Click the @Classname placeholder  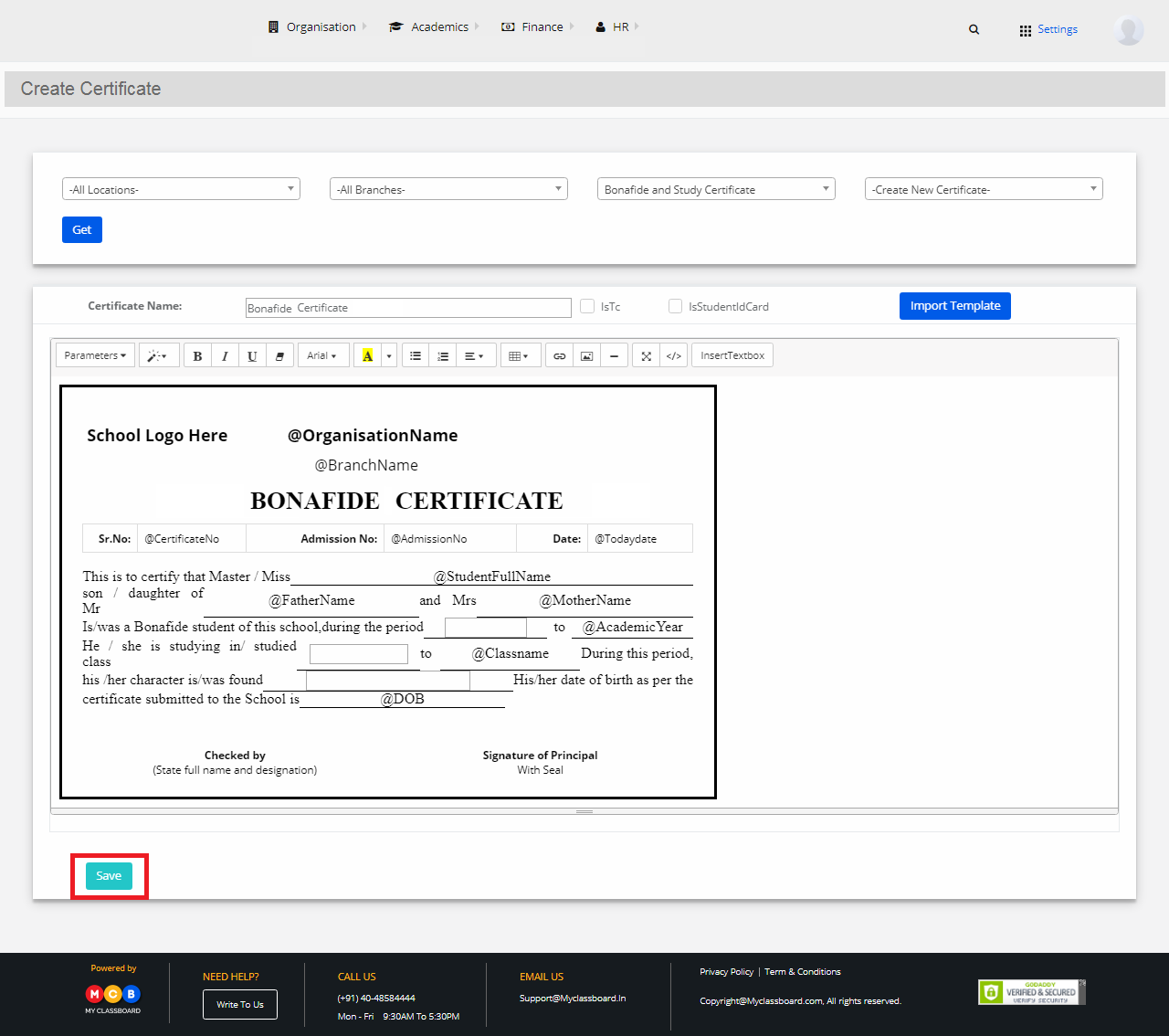[511, 653]
